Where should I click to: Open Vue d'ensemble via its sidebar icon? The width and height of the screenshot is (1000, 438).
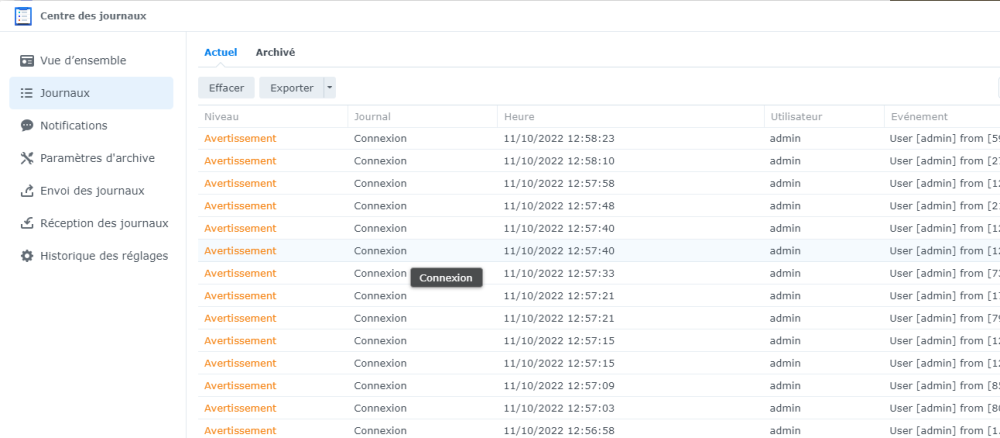pos(27,60)
